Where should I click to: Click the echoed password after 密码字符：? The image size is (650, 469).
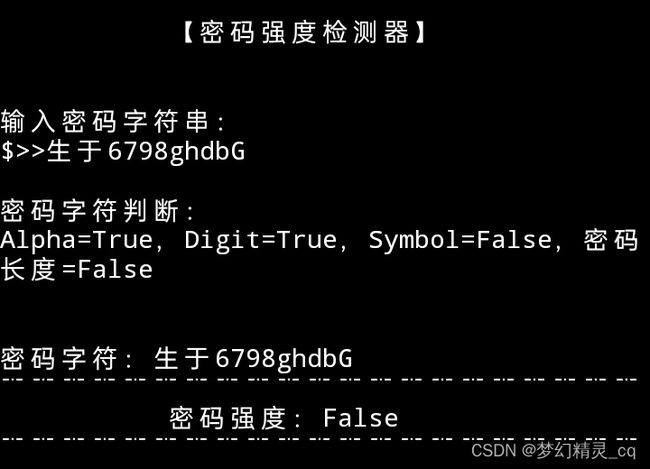click(253, 359)
